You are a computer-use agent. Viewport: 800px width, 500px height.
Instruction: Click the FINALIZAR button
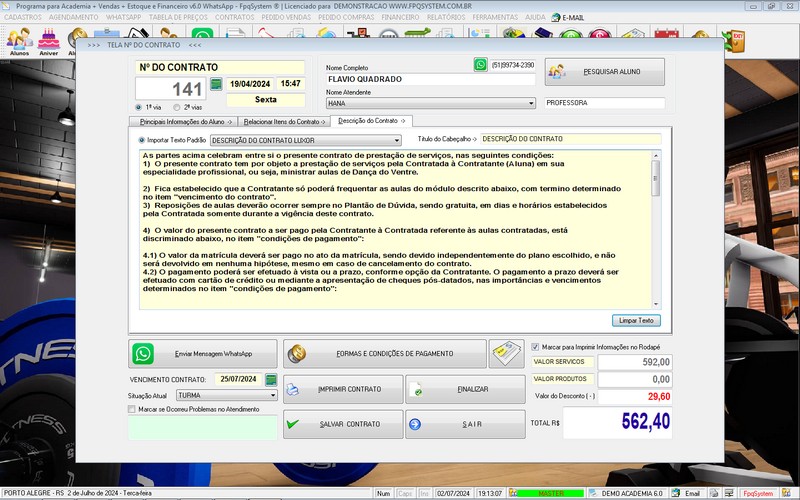(465, 389)
